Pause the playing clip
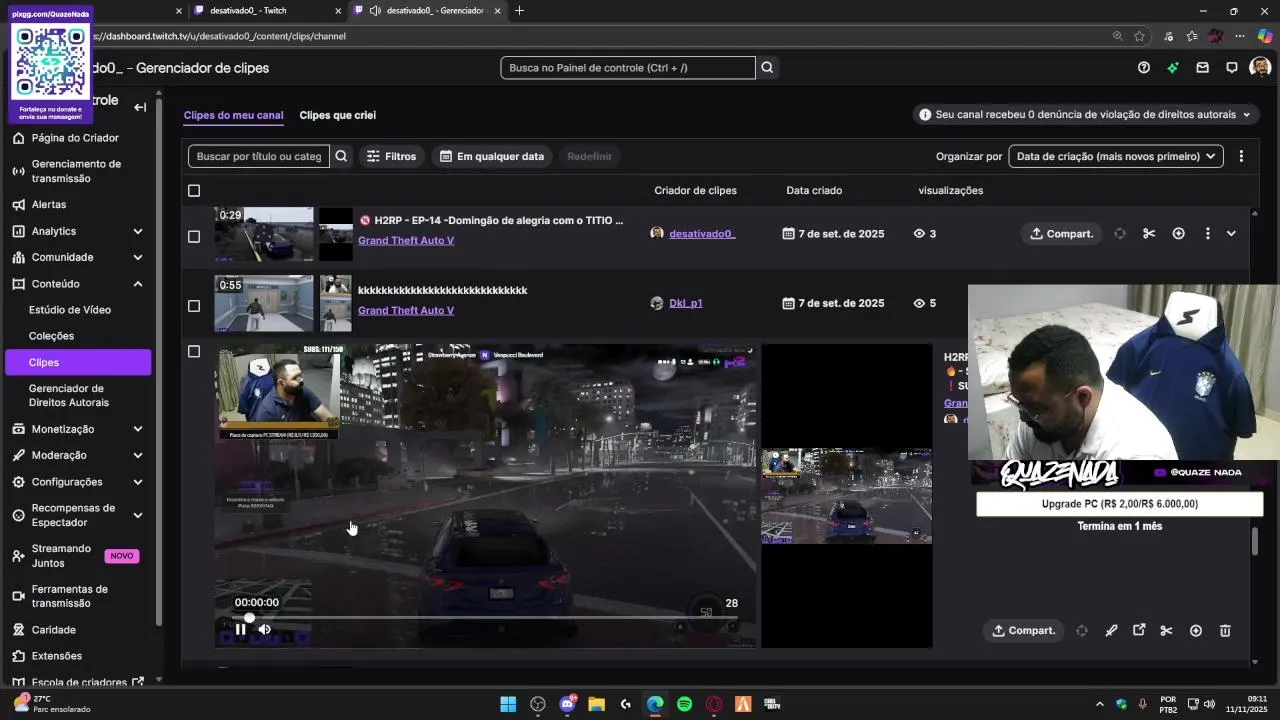Screen dimensions: 1280x720 tap(240, 629)
